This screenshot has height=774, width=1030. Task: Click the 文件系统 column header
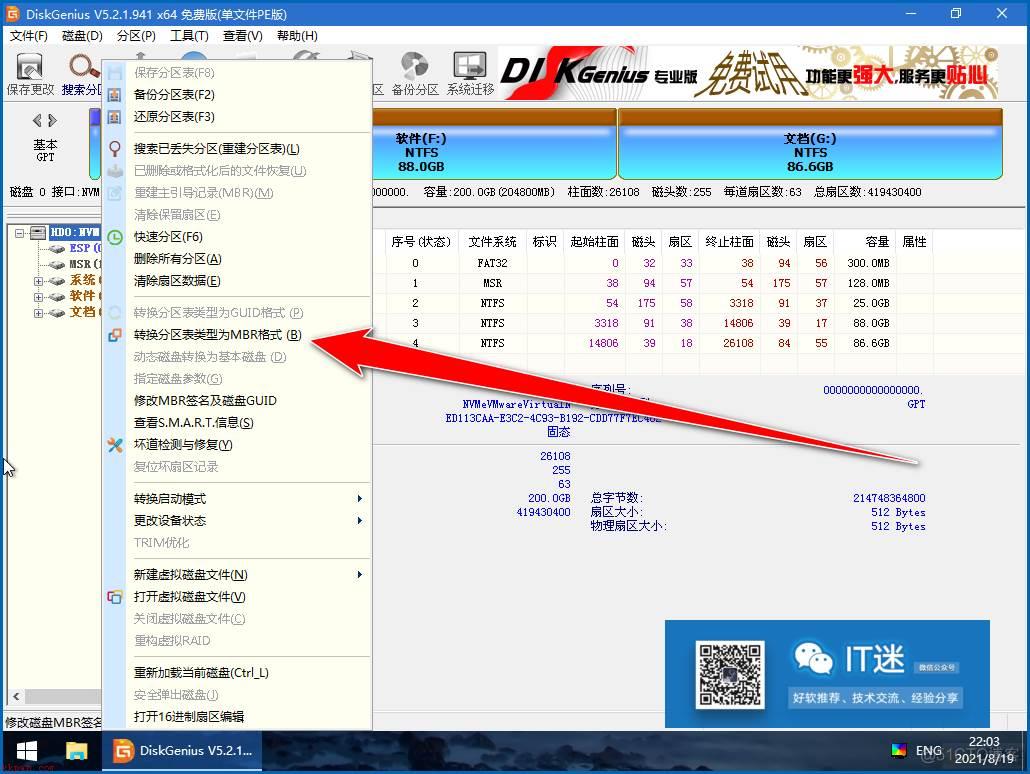coord(492,242)
